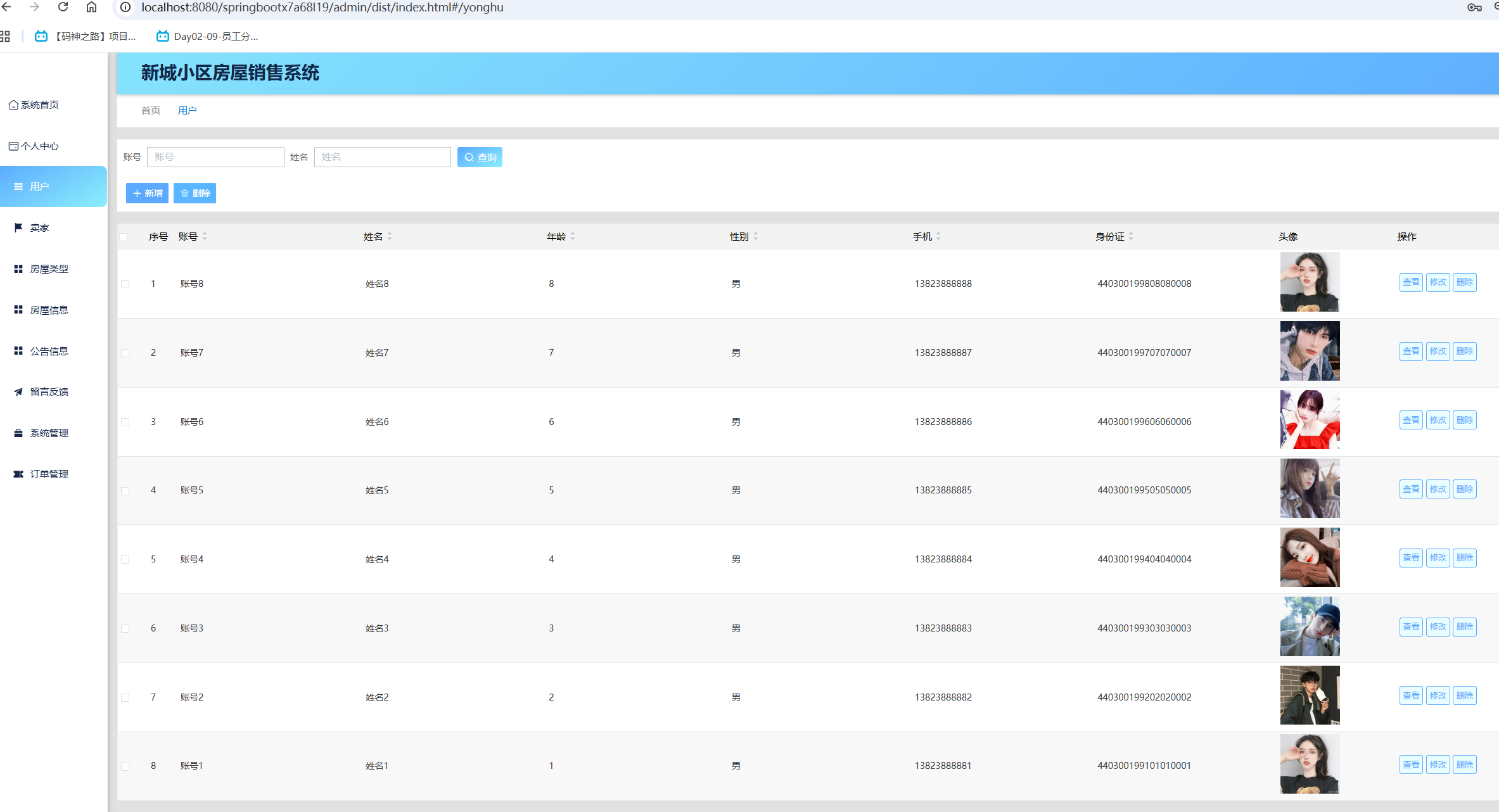1499x812 pixels.
Task: Click the paper plane icon beside 留言反馈
Action: pos(18,391)
